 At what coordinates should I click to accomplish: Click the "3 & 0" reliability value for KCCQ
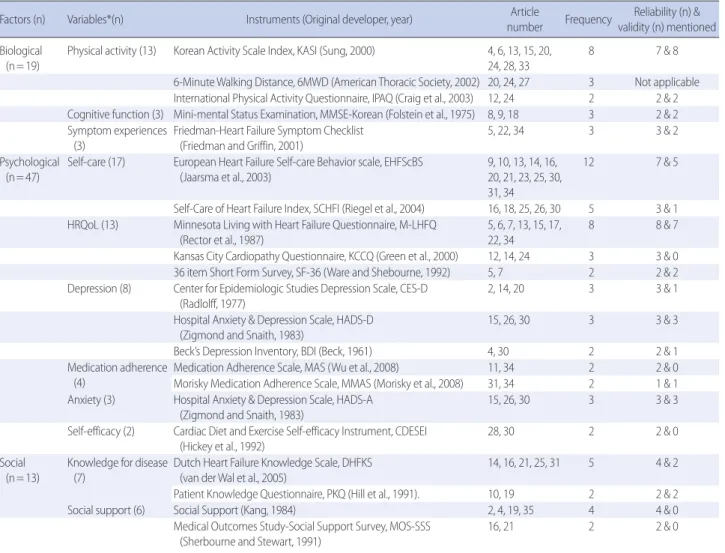667,256
